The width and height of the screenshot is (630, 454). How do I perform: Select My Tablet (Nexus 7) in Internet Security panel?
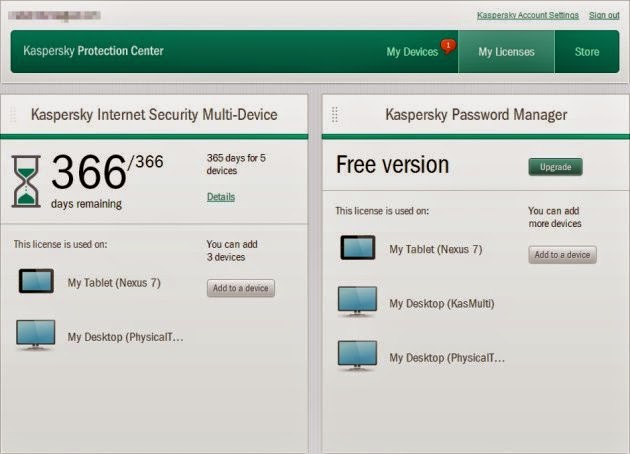114,283
